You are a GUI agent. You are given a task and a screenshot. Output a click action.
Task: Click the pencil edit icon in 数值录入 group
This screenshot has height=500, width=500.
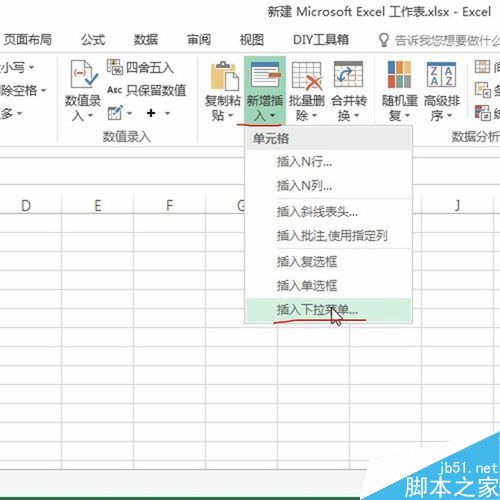115,113
